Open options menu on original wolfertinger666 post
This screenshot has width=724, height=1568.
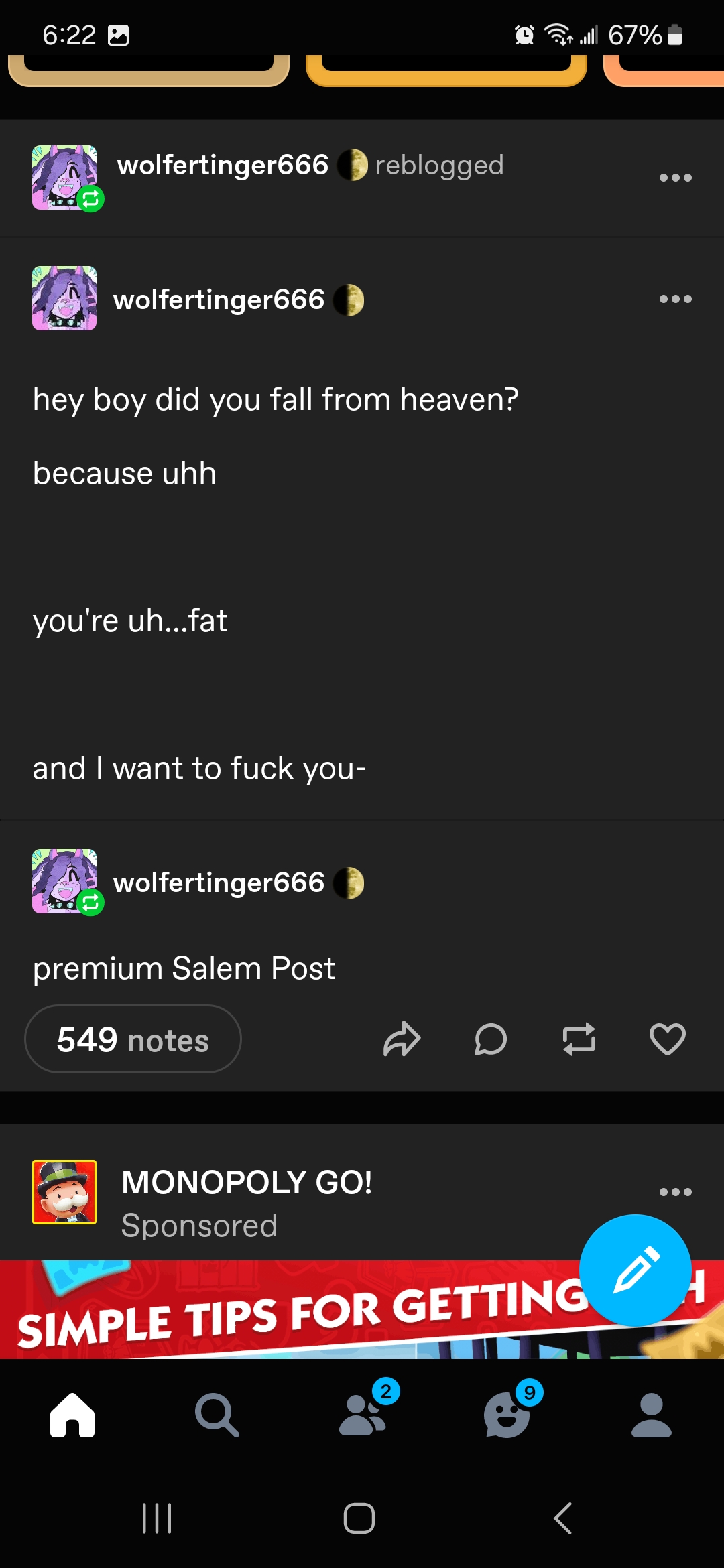[x=675, y=299]
